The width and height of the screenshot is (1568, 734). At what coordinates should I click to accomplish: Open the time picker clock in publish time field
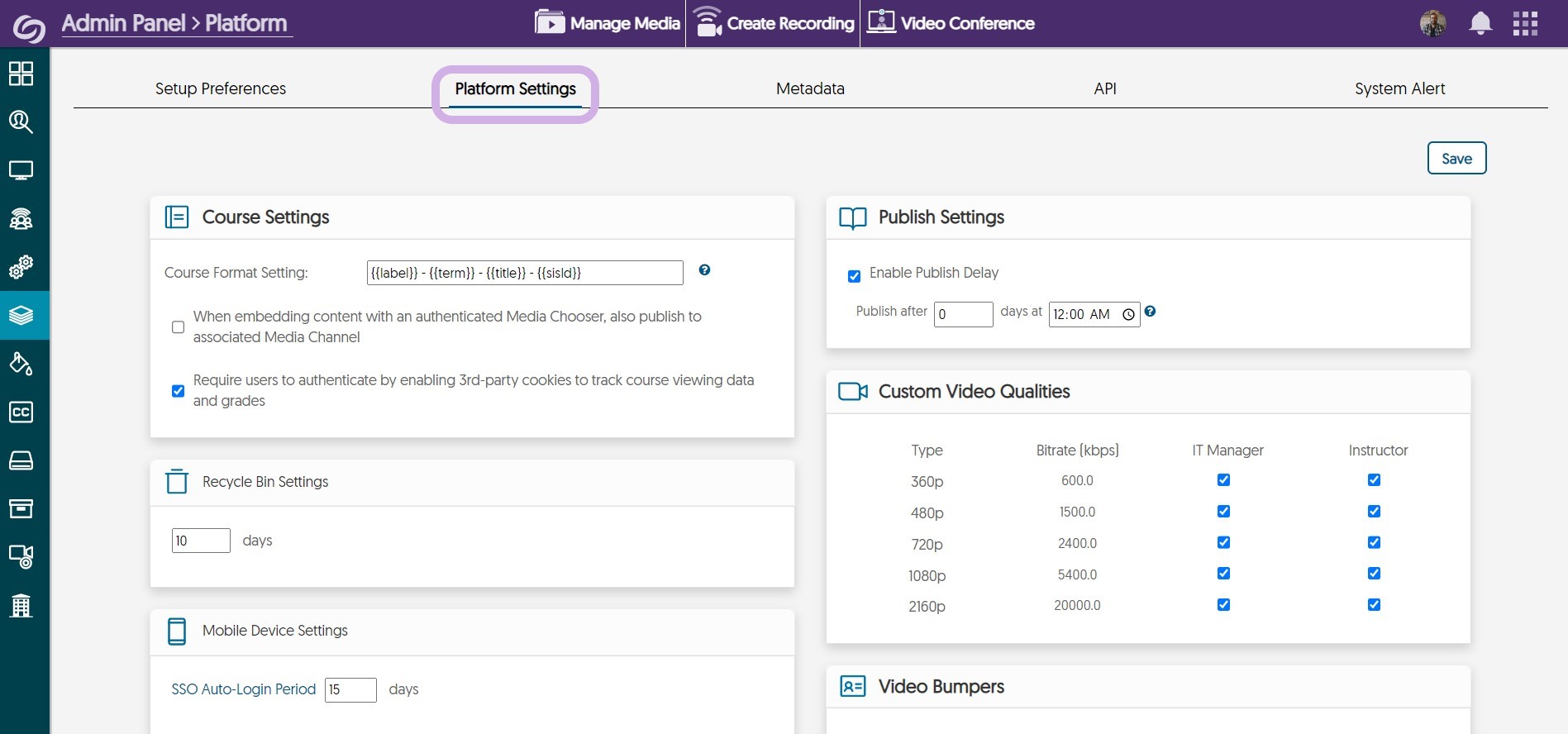tap(1128, 315)
